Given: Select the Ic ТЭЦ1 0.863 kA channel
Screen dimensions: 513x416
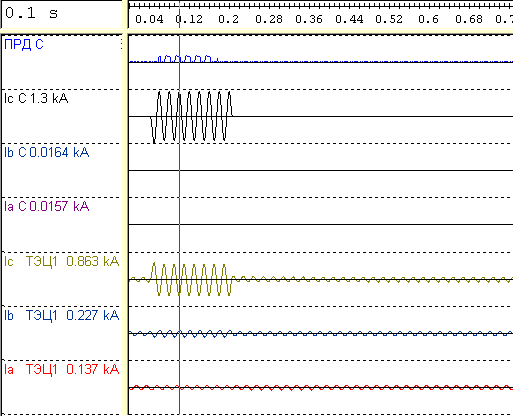Looking at the screenshot, I should coord(61,261).
